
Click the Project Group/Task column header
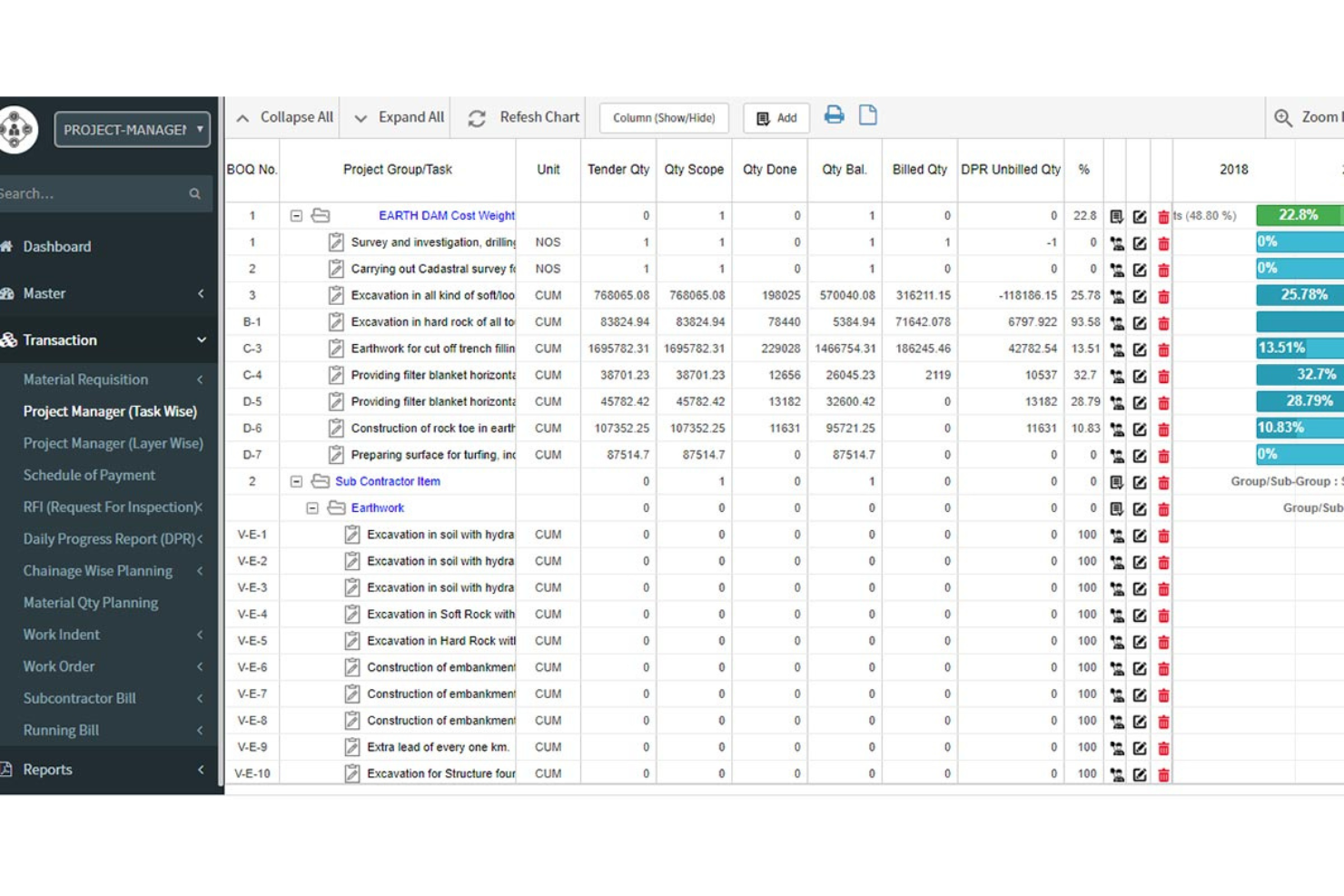tap(398, 170)
